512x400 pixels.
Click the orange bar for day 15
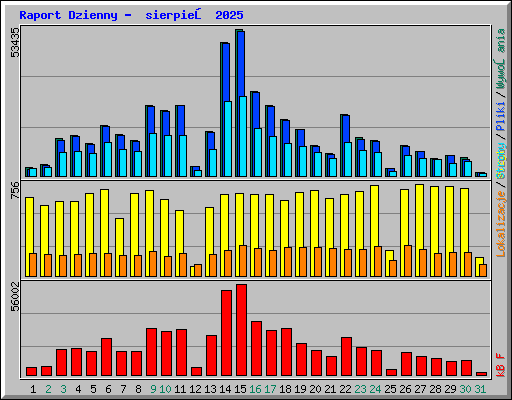click(x=243, y=261)
